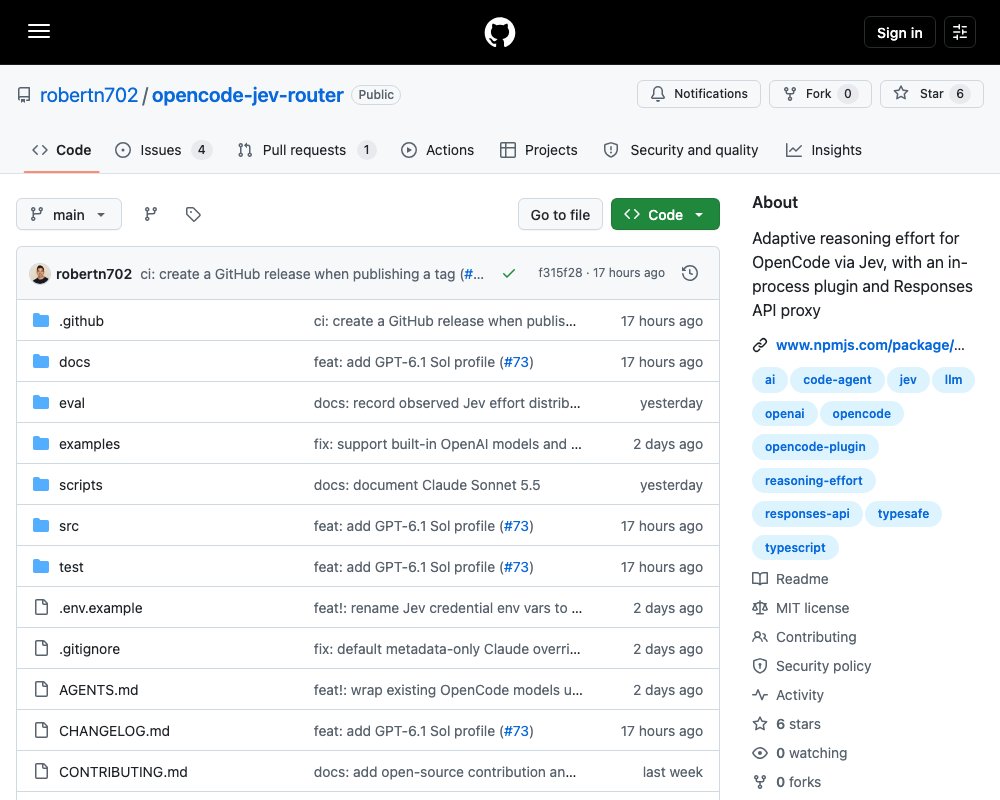
Task: Click the .github folder icon
Action: 41,320
